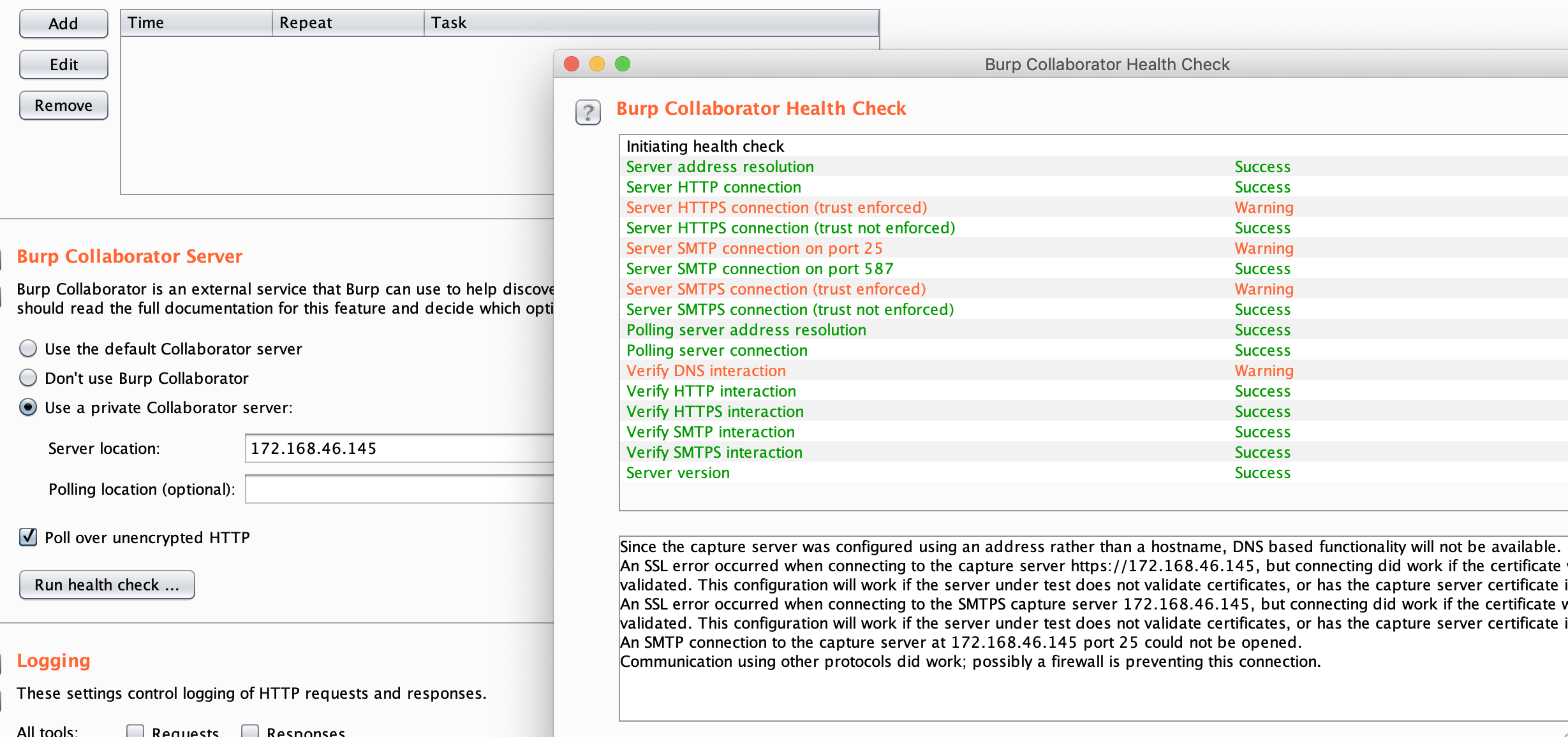Toggle Poll over unencrypted HTTP checkbox
Screen dimensions: 1568x737
pos(28,537)
